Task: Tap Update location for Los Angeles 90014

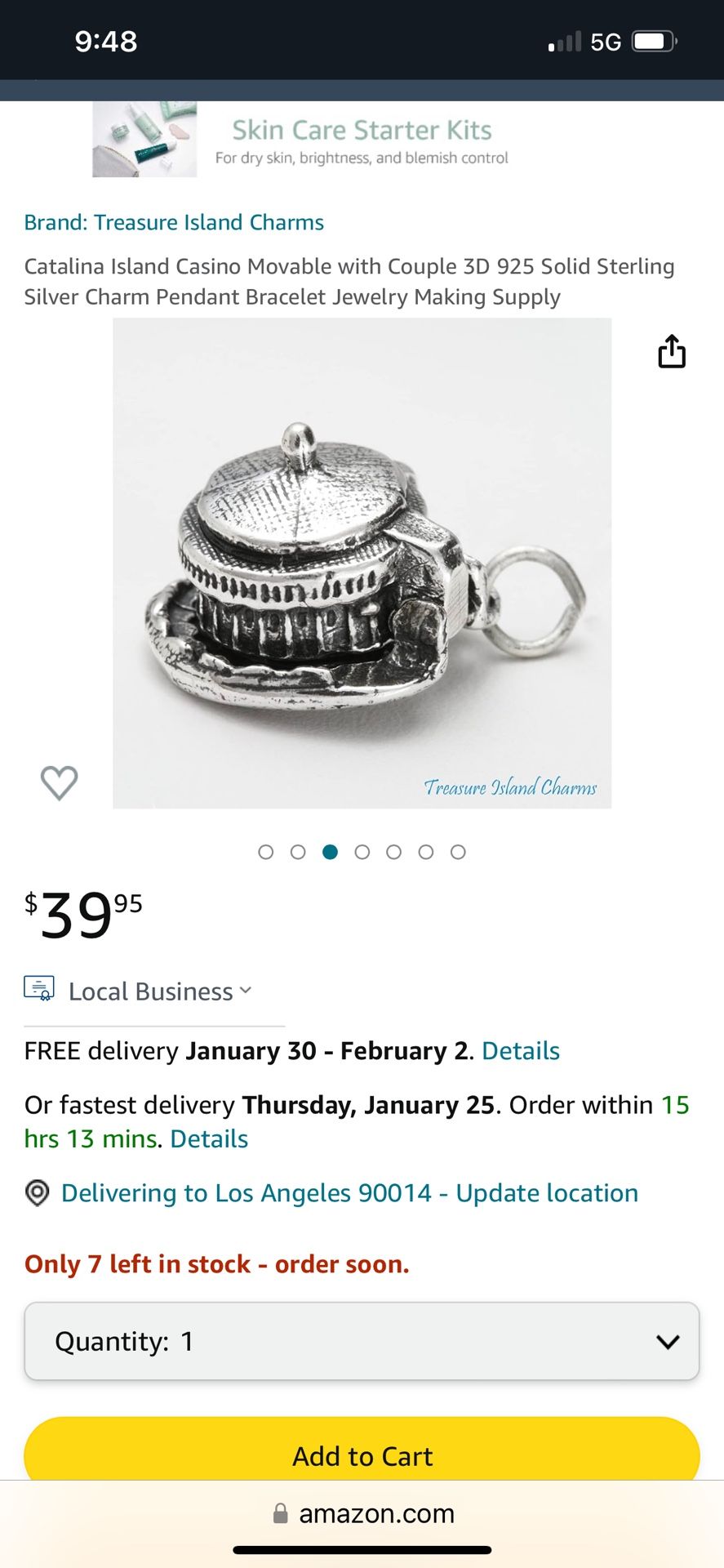Action: pyautogui.click(x=547, y=1193)
